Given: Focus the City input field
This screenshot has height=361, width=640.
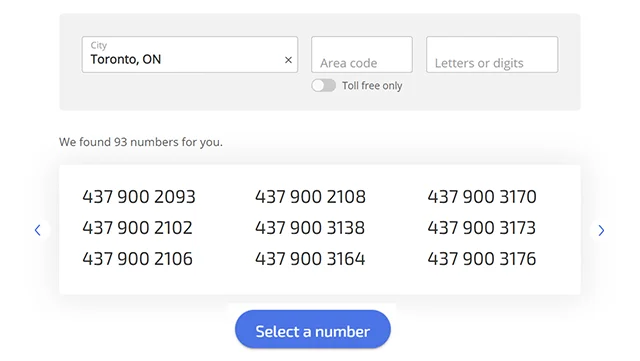Looking at the screenshot, I should tap(190, 55).
